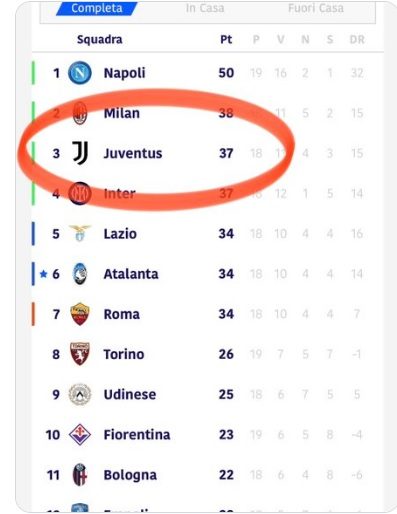Click the Udinese club crest

[80, 394]
